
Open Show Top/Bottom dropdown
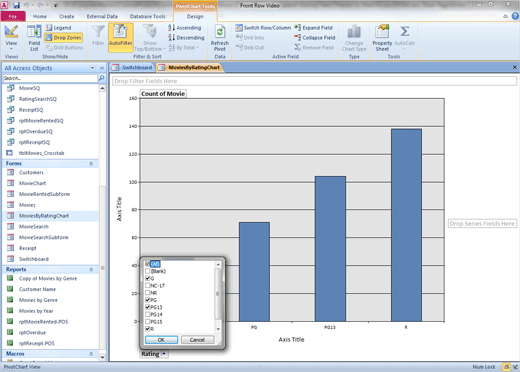150,37
